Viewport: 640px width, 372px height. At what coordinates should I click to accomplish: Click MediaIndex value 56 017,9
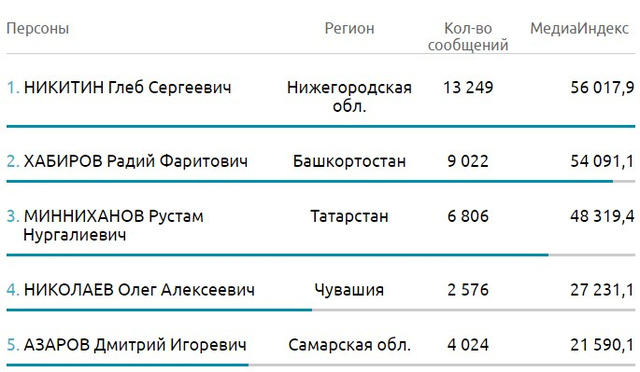602,87
